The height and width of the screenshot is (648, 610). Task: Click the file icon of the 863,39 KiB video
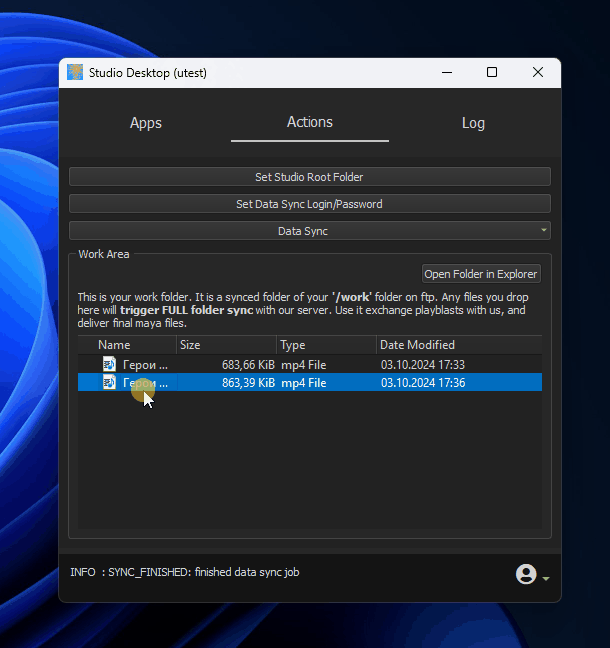(x=109, y=383)
